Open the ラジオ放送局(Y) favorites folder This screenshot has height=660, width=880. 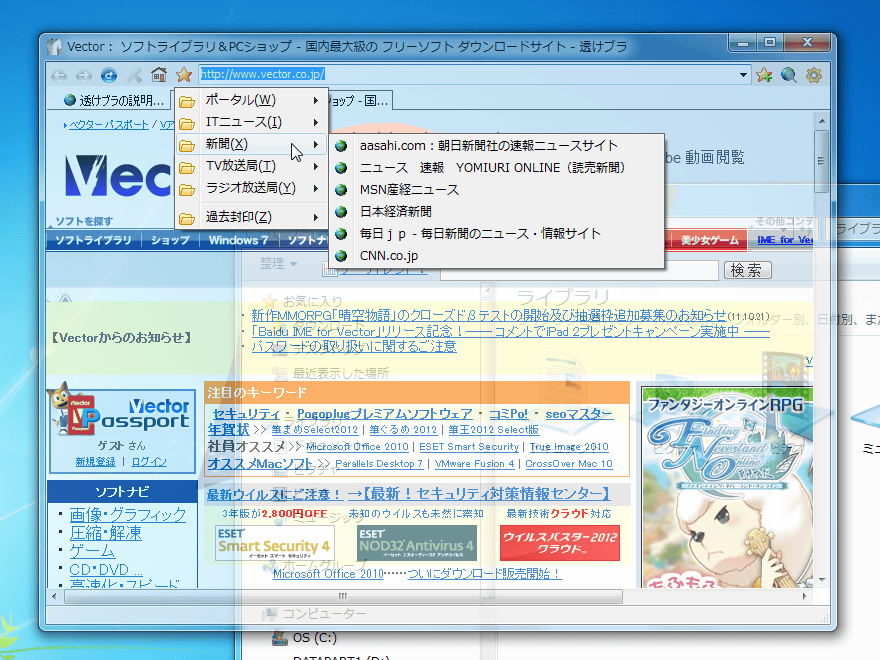(x=251, y=188)
